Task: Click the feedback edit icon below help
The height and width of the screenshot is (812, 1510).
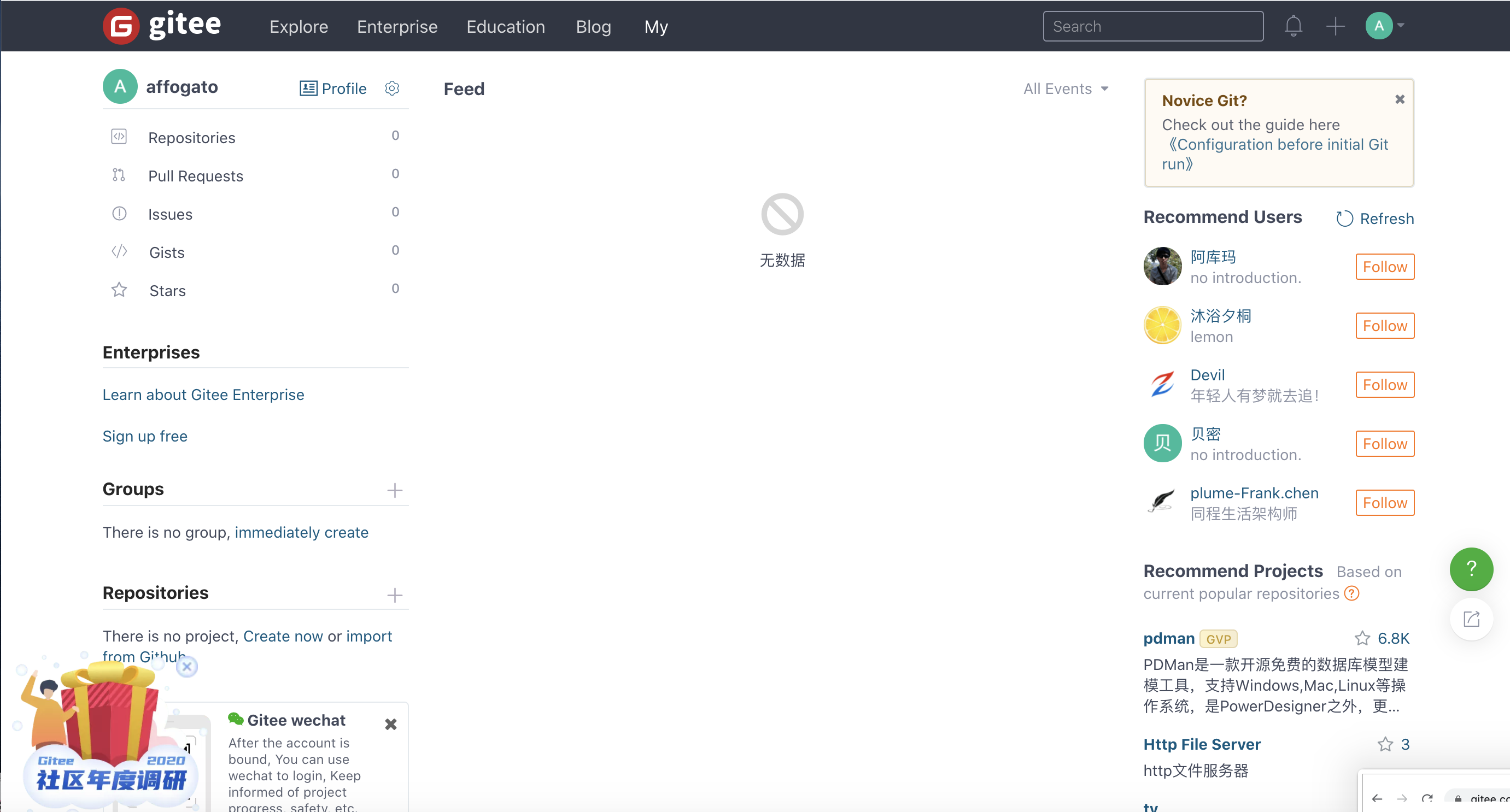Action: coord(1471,619)
